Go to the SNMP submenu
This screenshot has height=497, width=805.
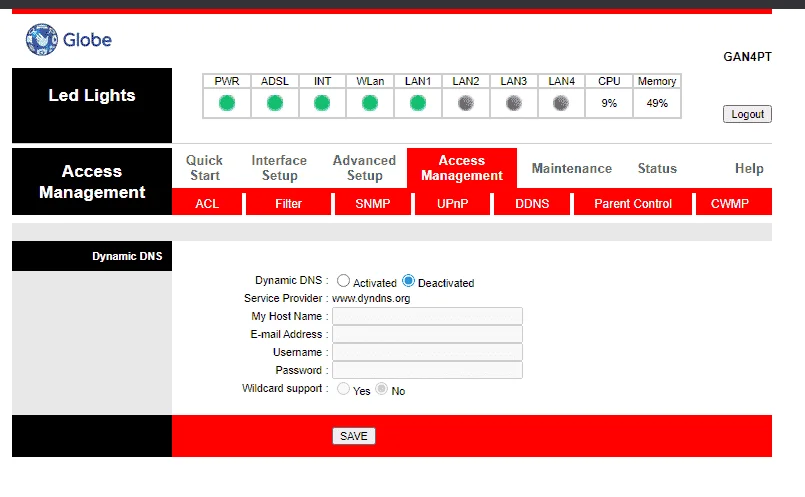(x=373, y=204)
